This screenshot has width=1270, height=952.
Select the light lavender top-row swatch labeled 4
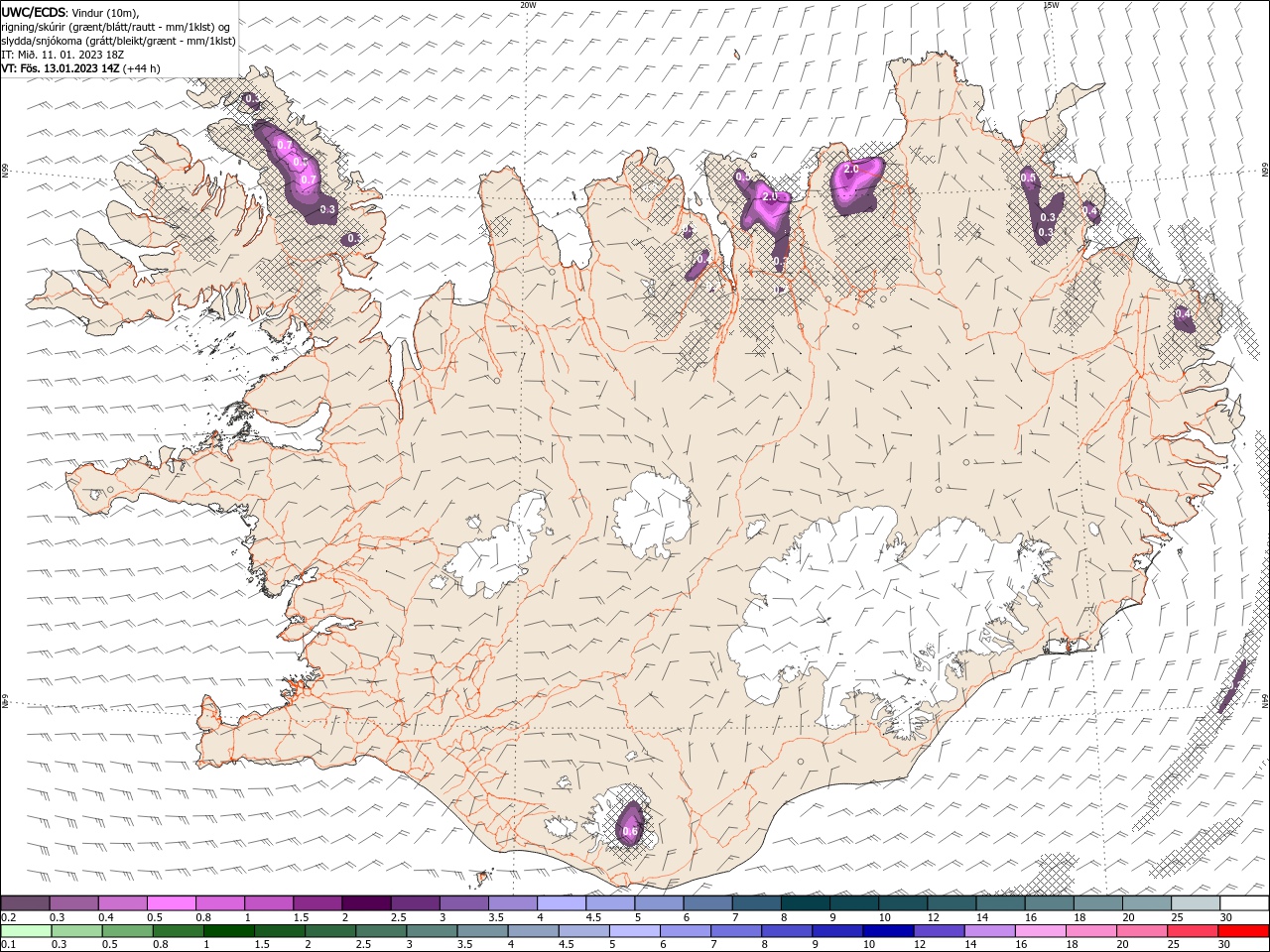562,902
